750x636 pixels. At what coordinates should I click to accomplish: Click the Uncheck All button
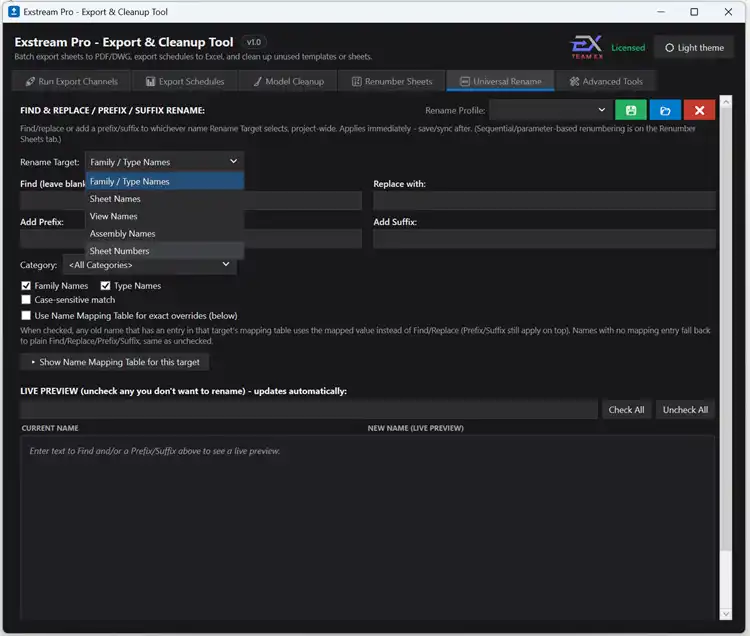(x=685, y=410)
